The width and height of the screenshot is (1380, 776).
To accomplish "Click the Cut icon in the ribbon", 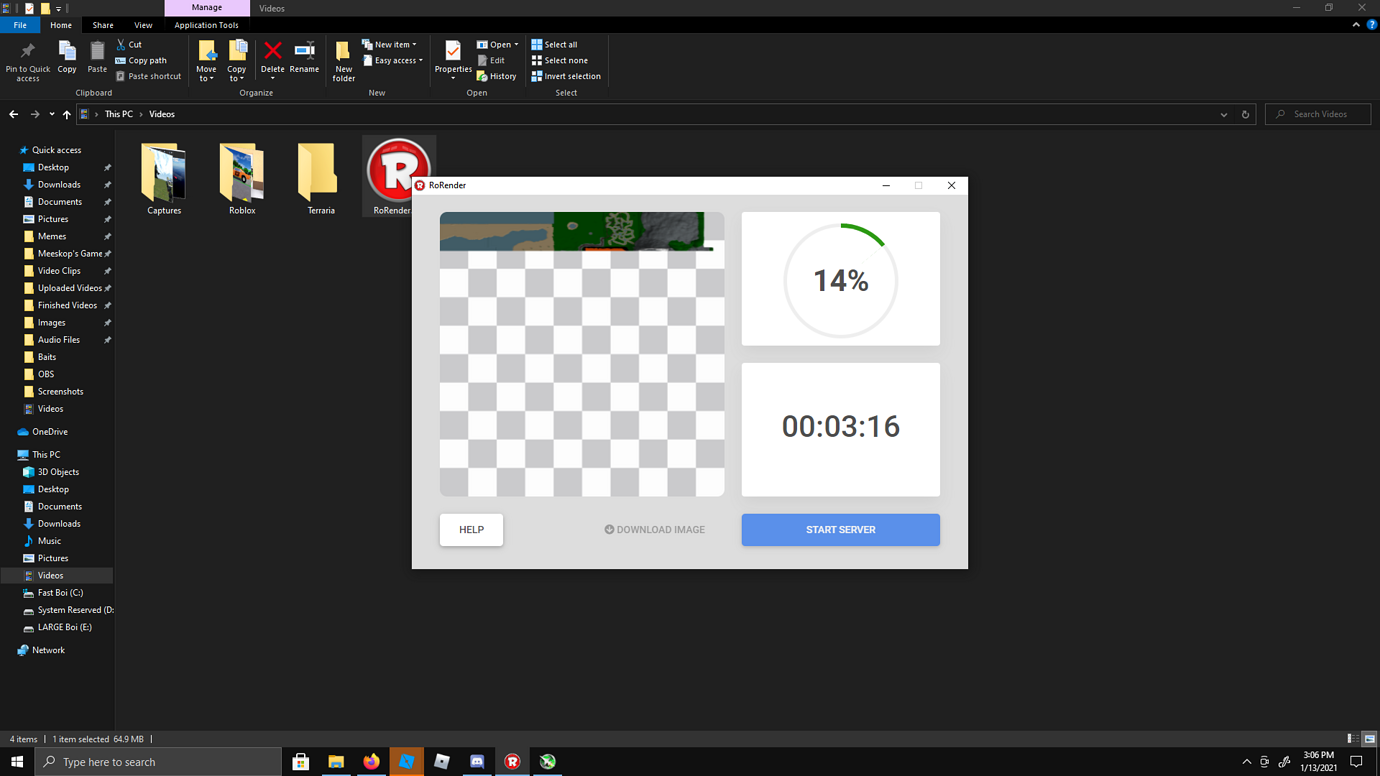I will [123, 44].
